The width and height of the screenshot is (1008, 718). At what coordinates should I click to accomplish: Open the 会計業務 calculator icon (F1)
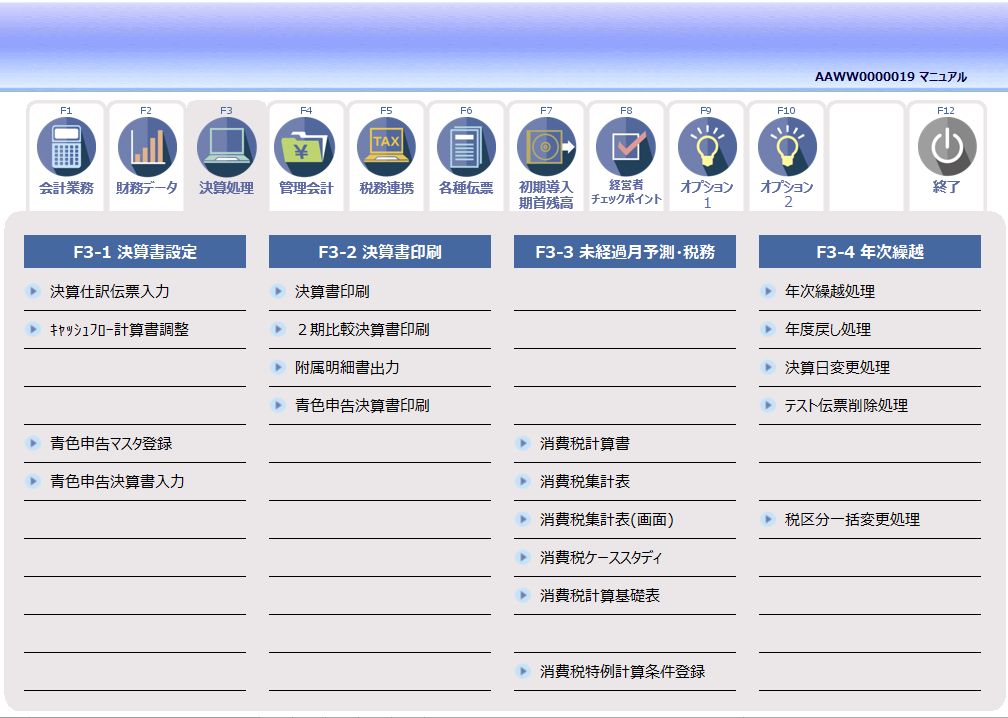click(x=66, y=145)
